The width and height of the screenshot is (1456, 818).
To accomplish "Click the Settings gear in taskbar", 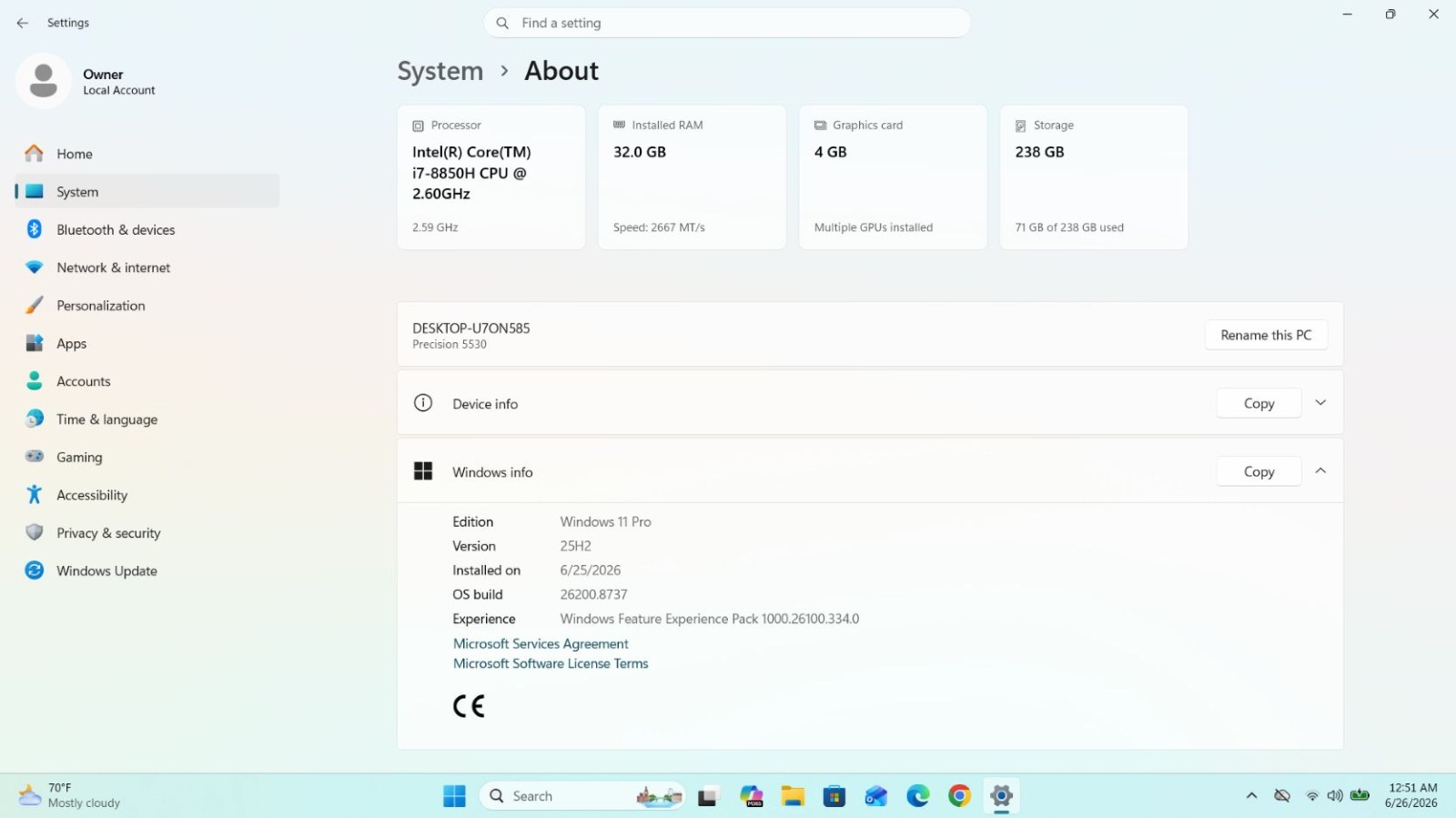I will (1001, 796).
